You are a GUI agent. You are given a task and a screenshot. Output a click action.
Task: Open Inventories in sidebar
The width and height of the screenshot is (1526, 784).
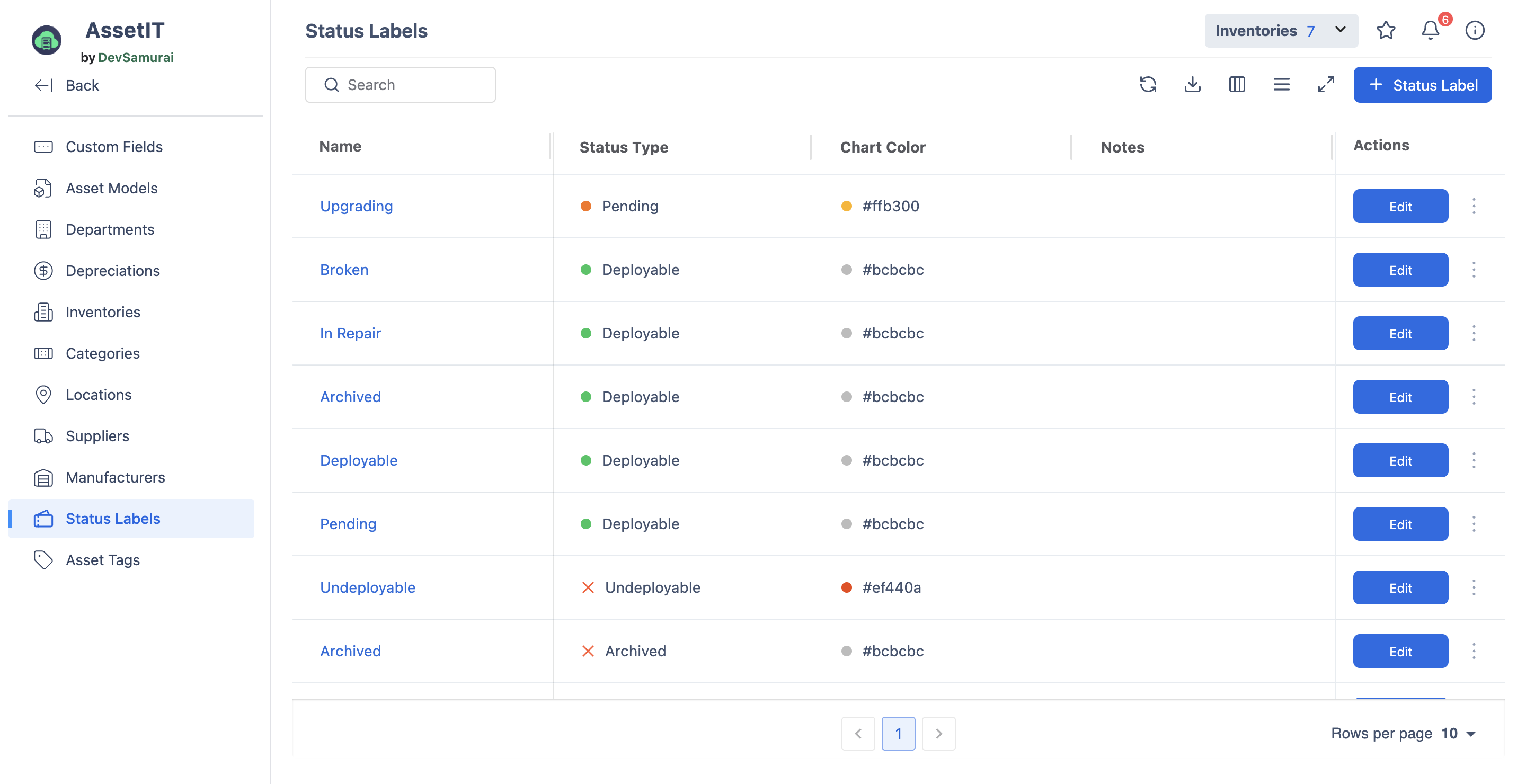[102, 312]
